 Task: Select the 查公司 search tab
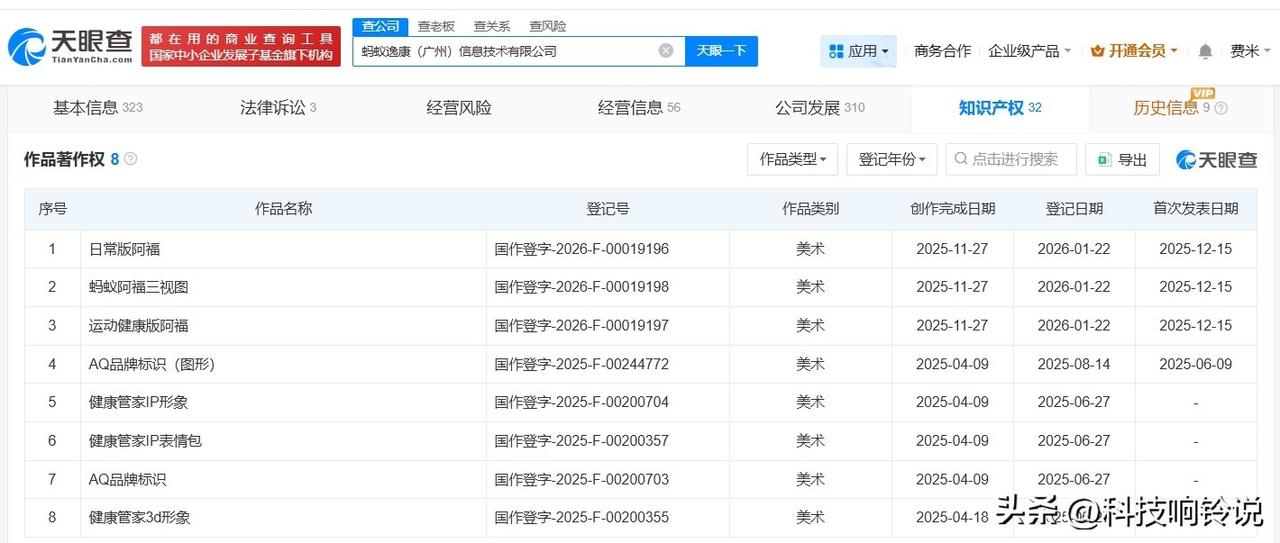(x=381, y=26)
